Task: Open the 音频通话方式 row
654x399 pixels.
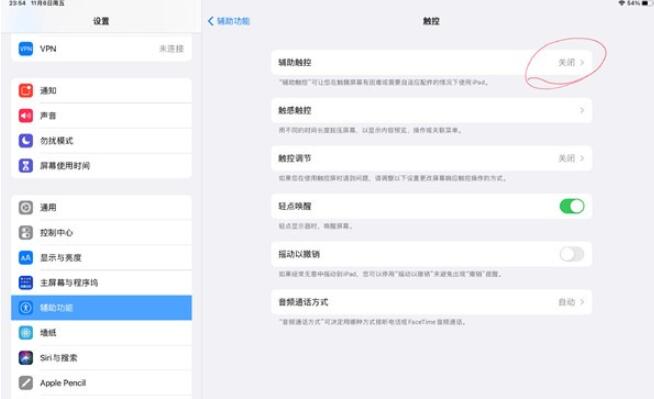Action: point(431,302)
